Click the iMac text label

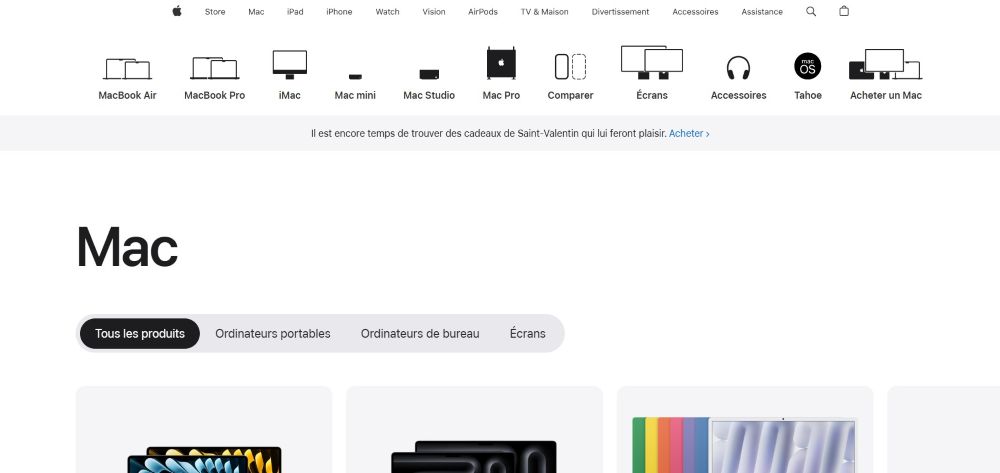(290, 95)
